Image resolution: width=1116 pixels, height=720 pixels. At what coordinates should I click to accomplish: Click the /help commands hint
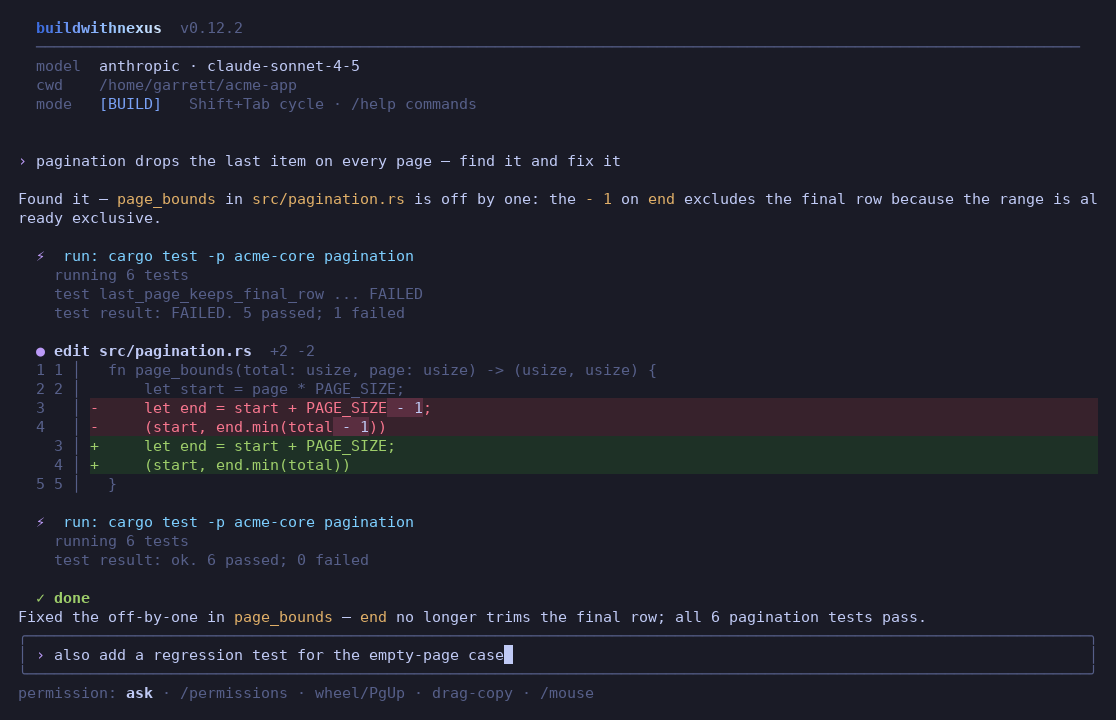pyautogui.click(x=414, y=104)
